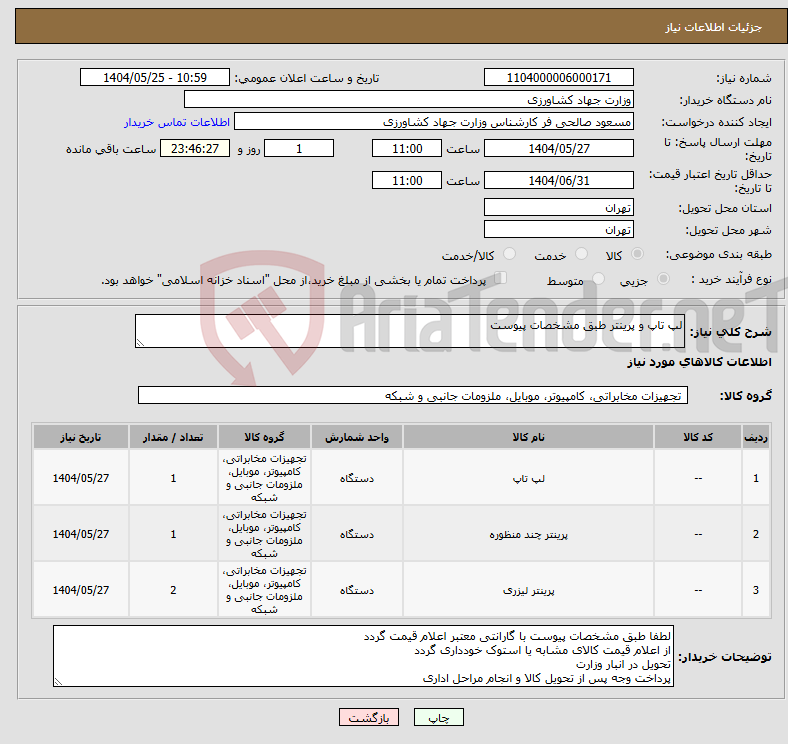This screenshot has height=744, width=788.
Task: Click row number 3 cell
Action: pos(756,590)
